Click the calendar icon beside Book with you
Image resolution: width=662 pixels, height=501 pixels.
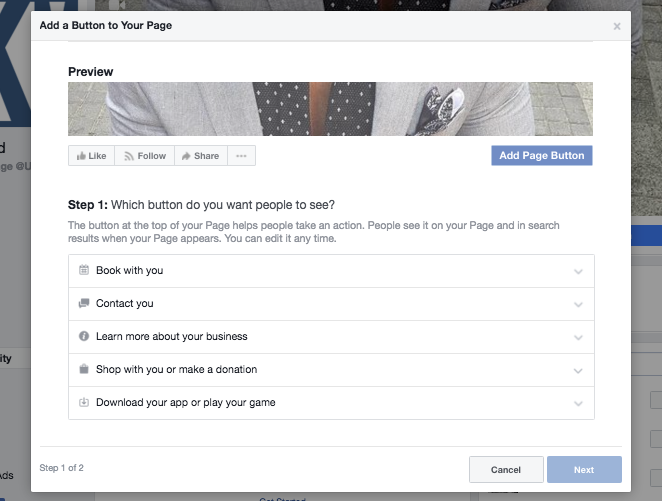click(x=84, y=271)
